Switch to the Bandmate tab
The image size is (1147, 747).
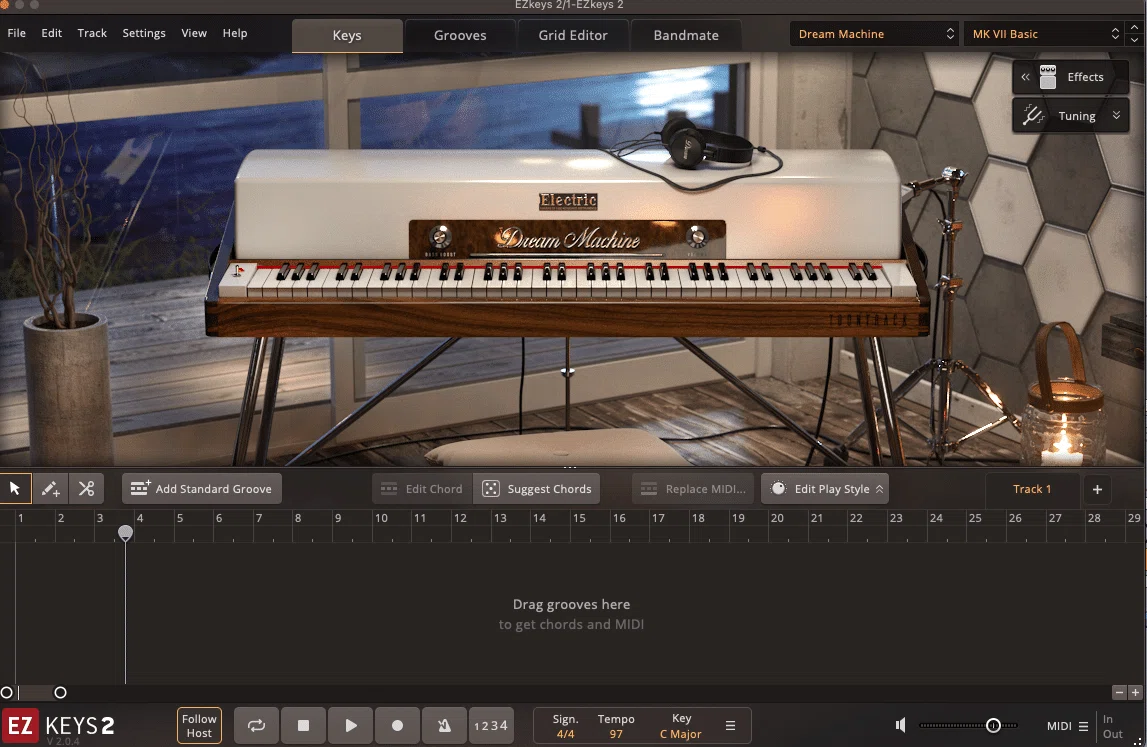[x=685, y=35]
